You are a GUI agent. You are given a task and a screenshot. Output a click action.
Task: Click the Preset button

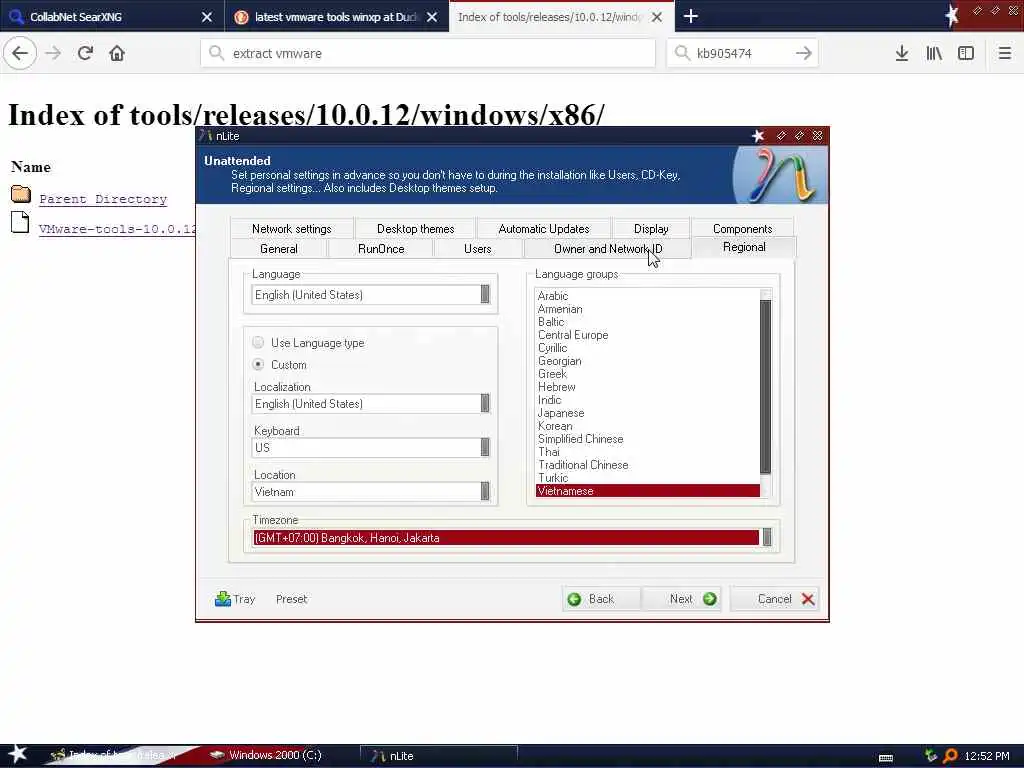[291, 599]
